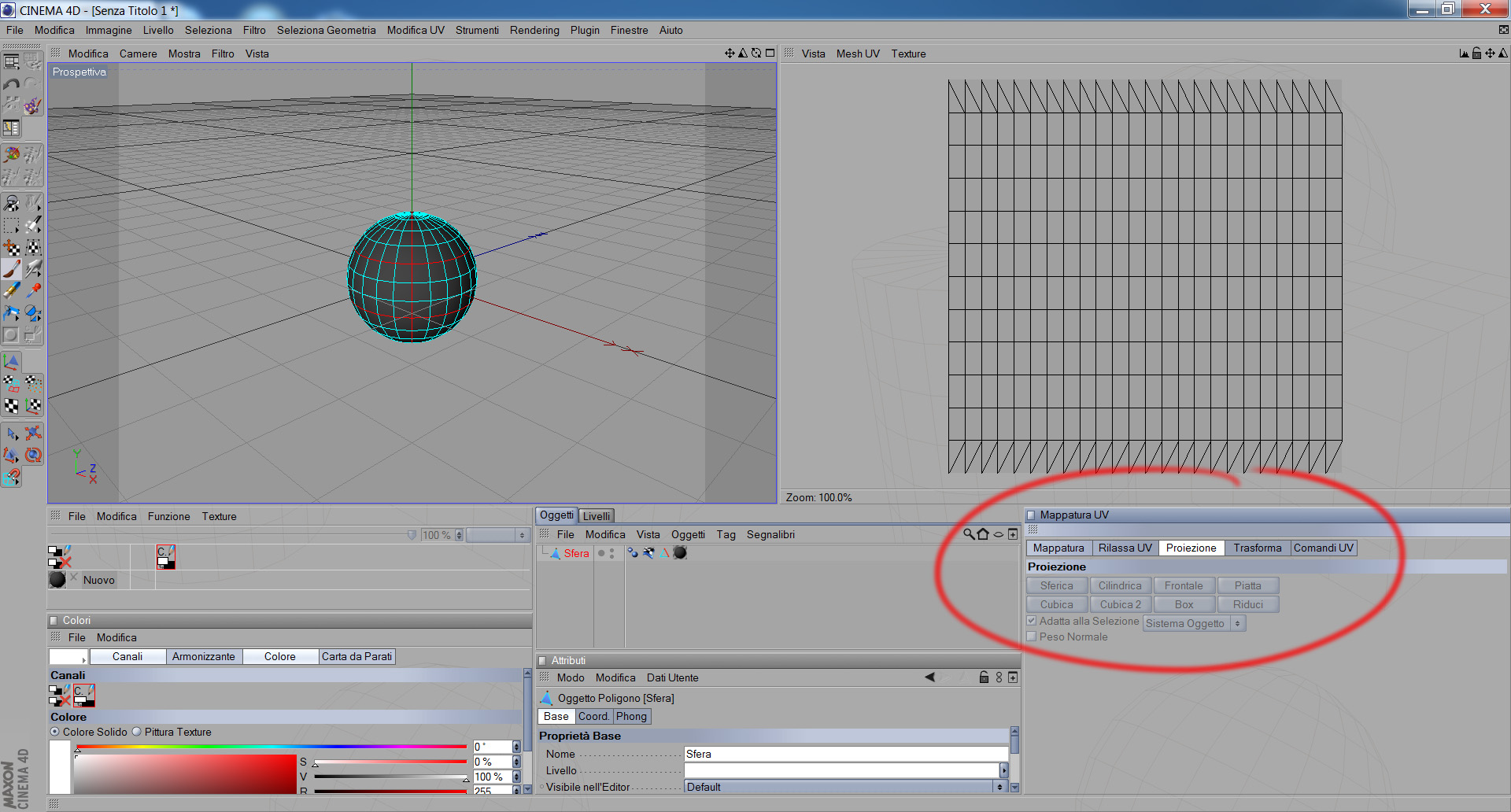Toggle the Adatta alla Selezione checkbox
The width and height of the screenshot is (1511, 812).
(x=1032, y=621)
